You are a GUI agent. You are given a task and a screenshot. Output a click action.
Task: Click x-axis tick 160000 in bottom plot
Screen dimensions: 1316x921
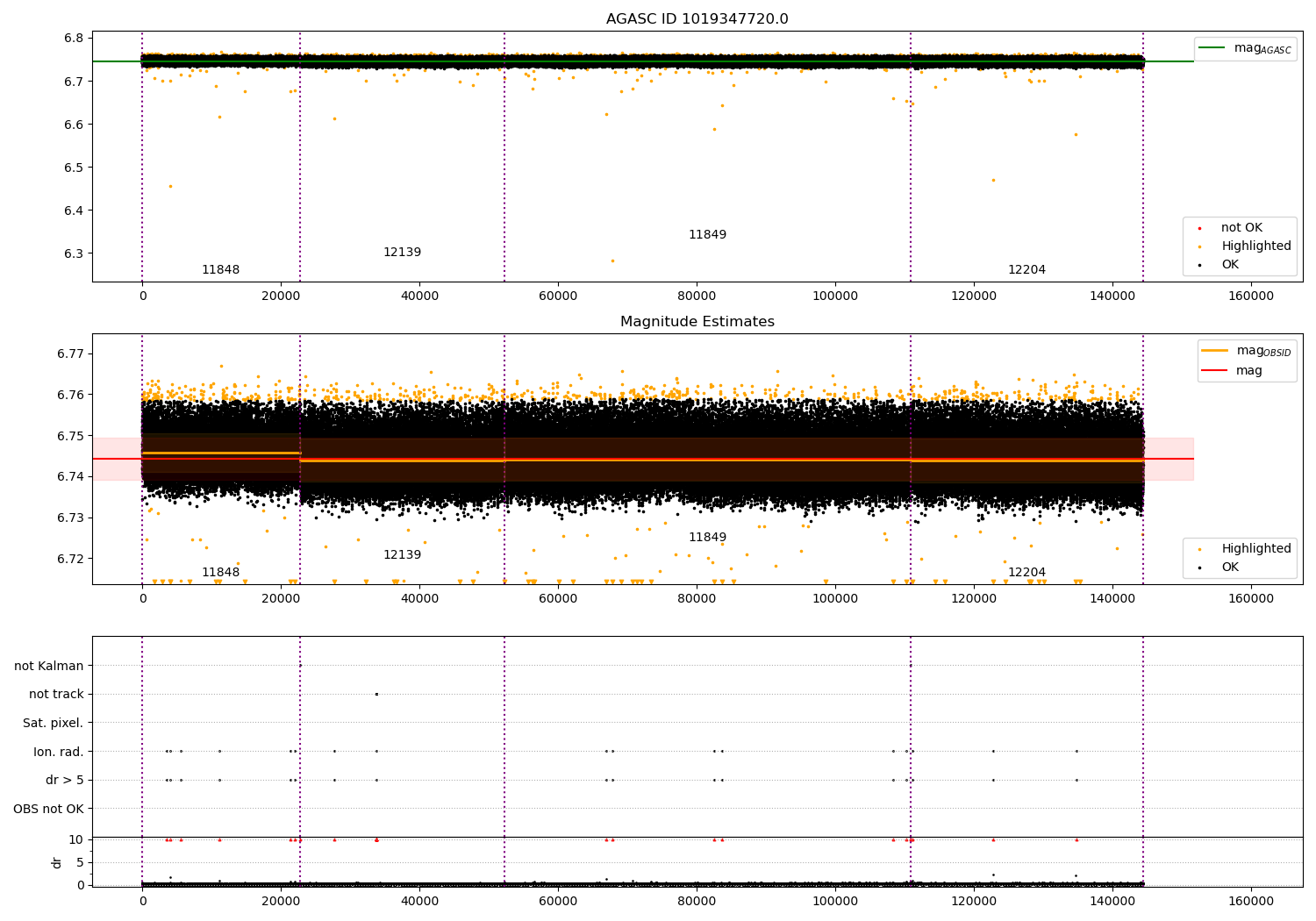[x=1251, y=901]
